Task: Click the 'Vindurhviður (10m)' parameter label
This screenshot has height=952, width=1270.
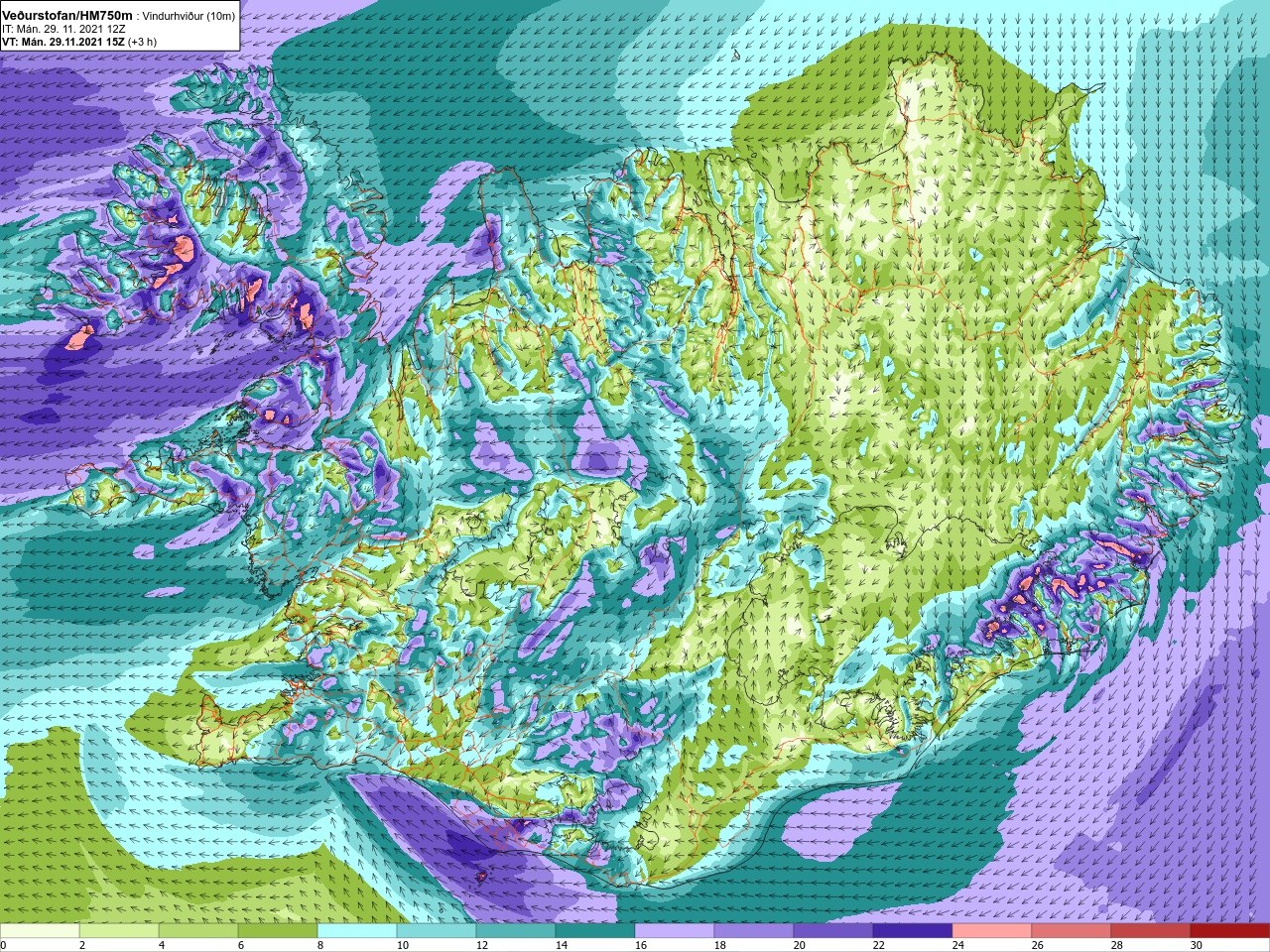Action: pyautogui.click(x=190, y=16)
